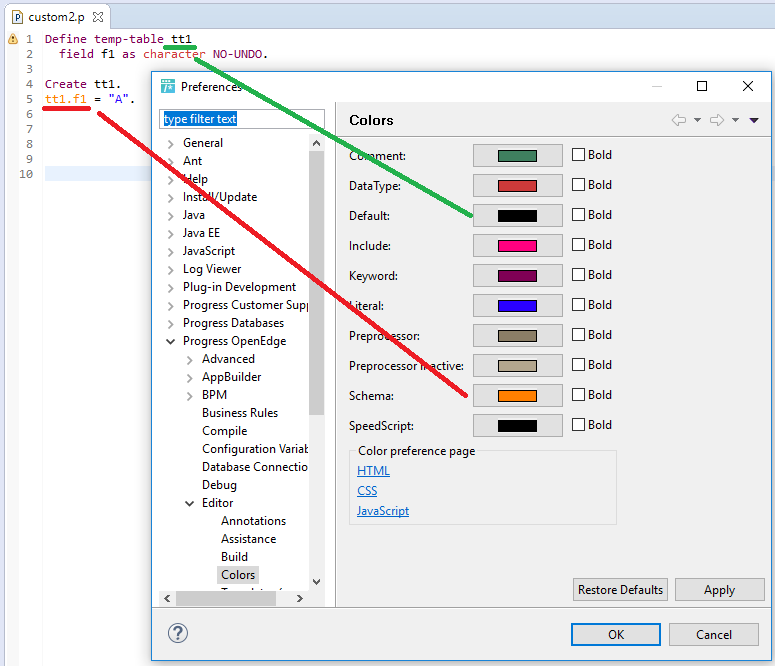The width and height of the screenshot is (775, 666).
Task: Enable Bold for Keyword color
Action: (x=578, y=275)
